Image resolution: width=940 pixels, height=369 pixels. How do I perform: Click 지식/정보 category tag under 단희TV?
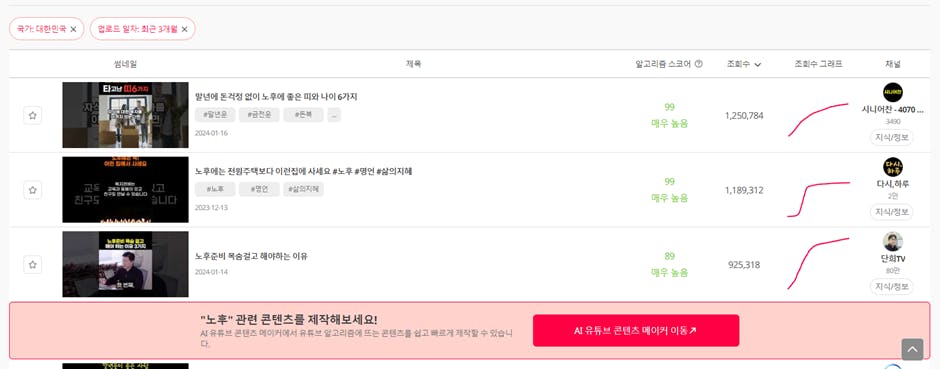892,286
